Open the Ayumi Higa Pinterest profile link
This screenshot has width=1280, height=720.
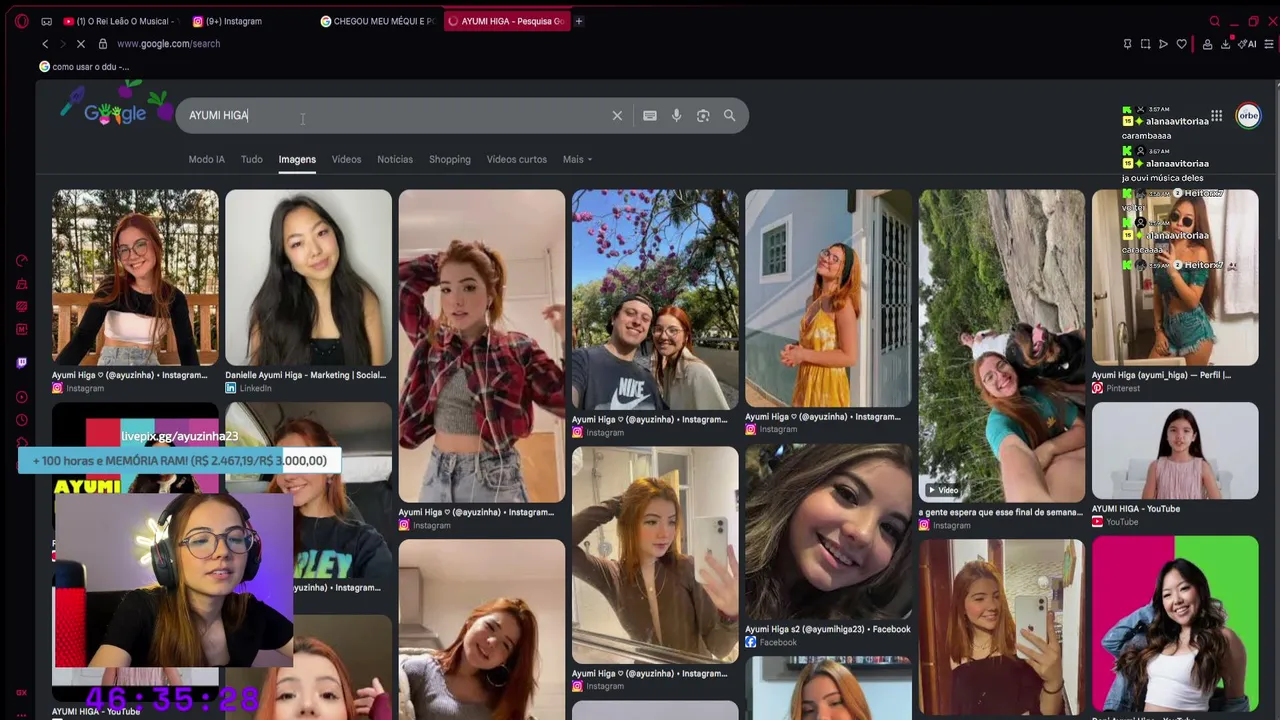click(1161, 375)
